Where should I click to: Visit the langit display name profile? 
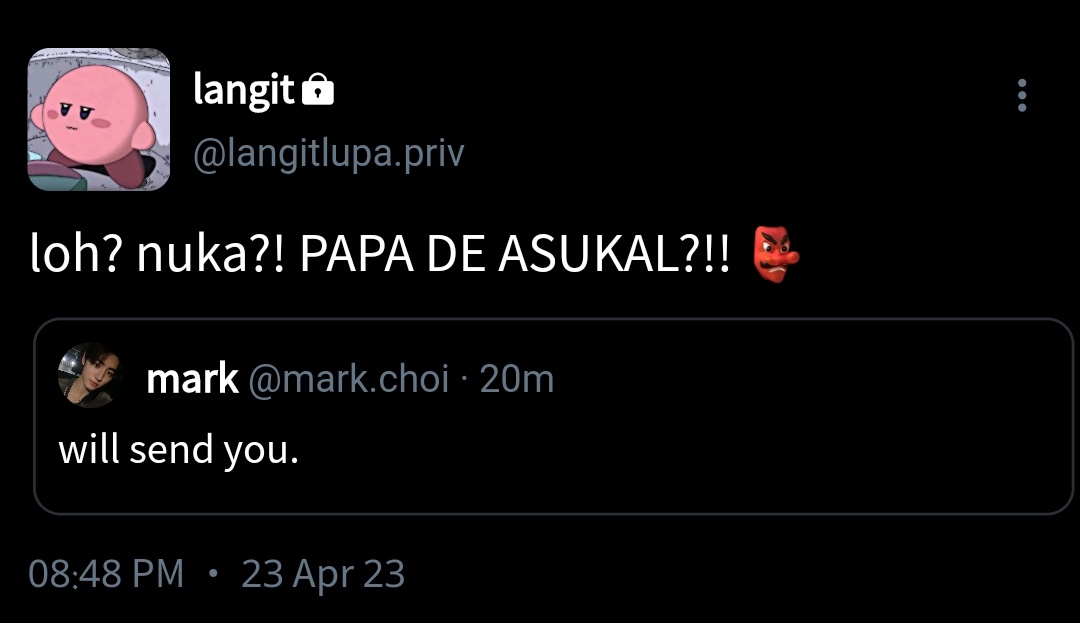point(244,90)
